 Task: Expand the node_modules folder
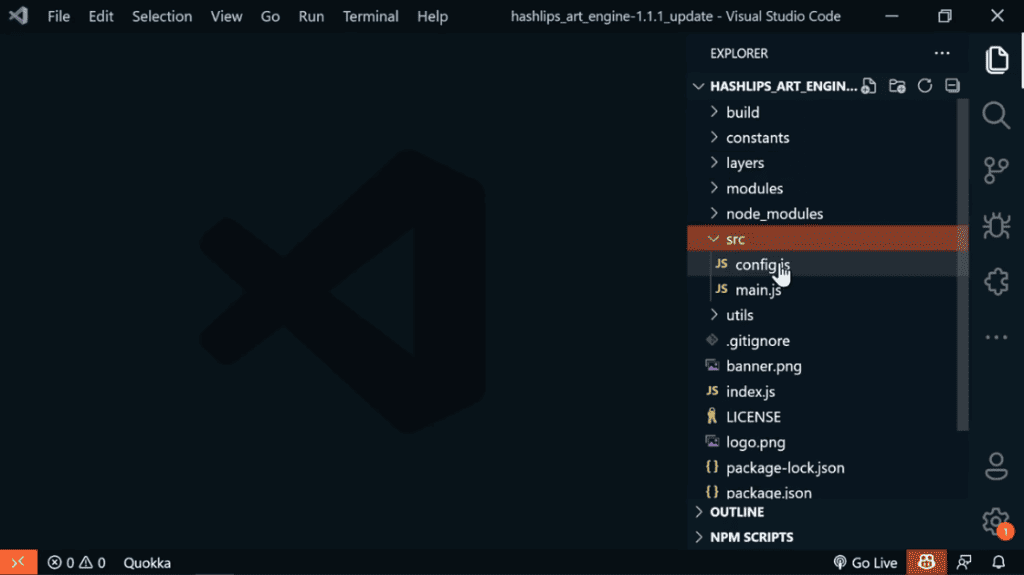(827, 214)
